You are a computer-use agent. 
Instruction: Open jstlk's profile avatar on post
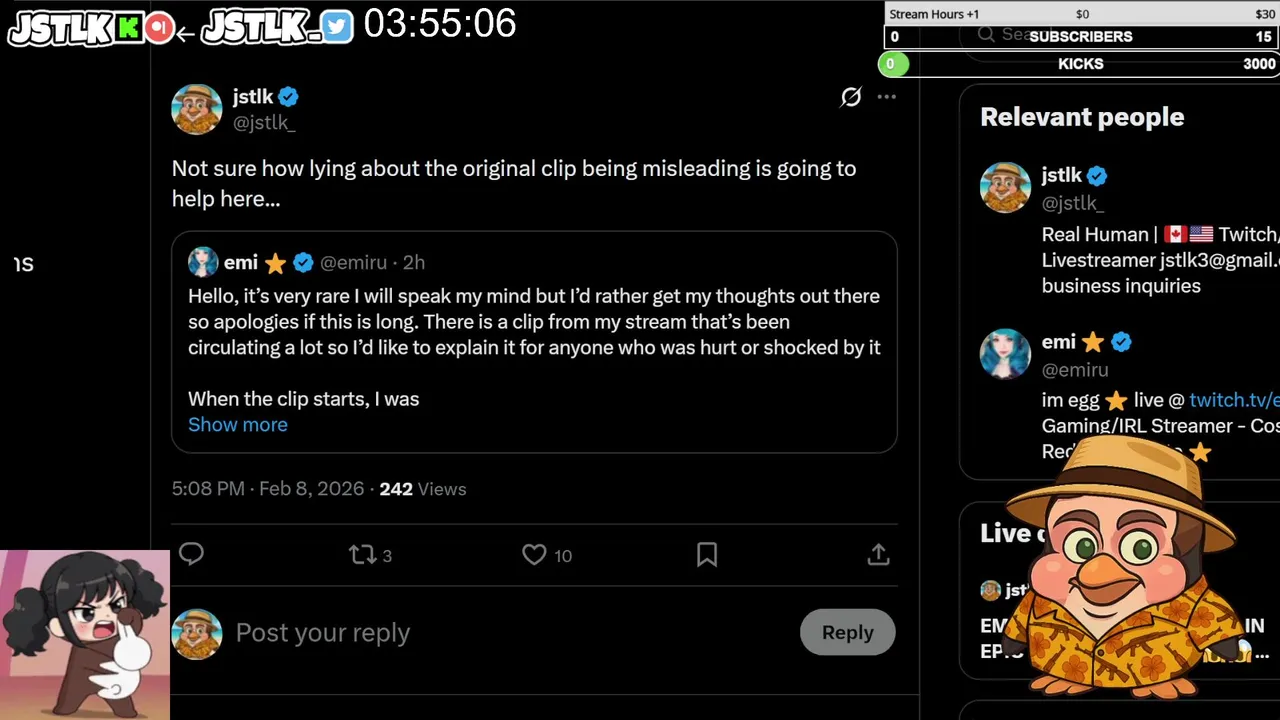point(197,109)
